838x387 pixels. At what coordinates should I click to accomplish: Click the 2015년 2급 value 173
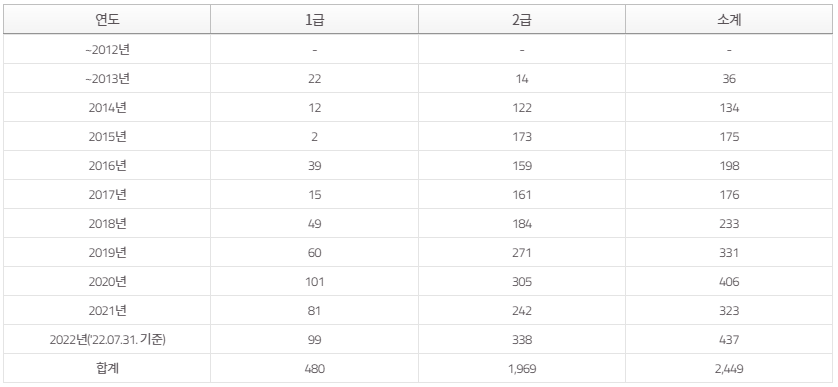click(x=522, y=136)
